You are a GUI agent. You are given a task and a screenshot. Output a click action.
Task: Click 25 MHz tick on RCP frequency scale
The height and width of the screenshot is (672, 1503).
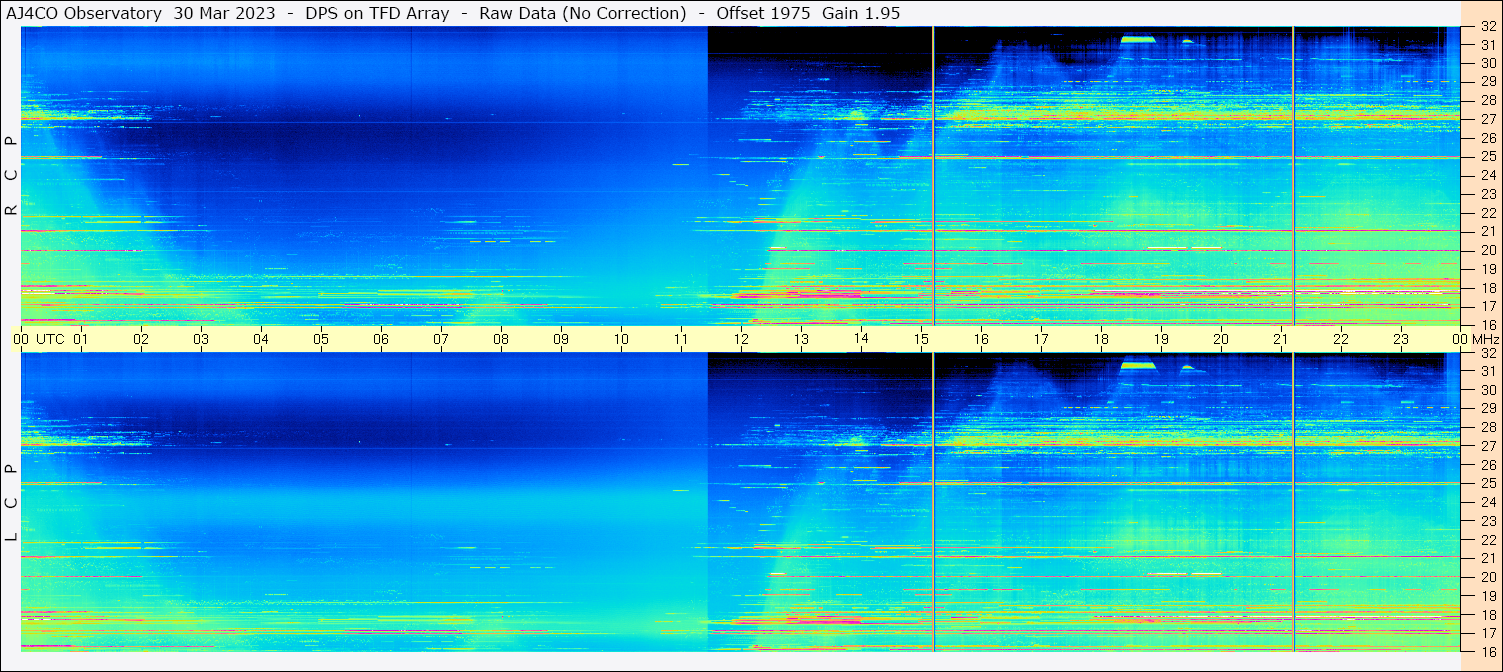[1487, 156]
